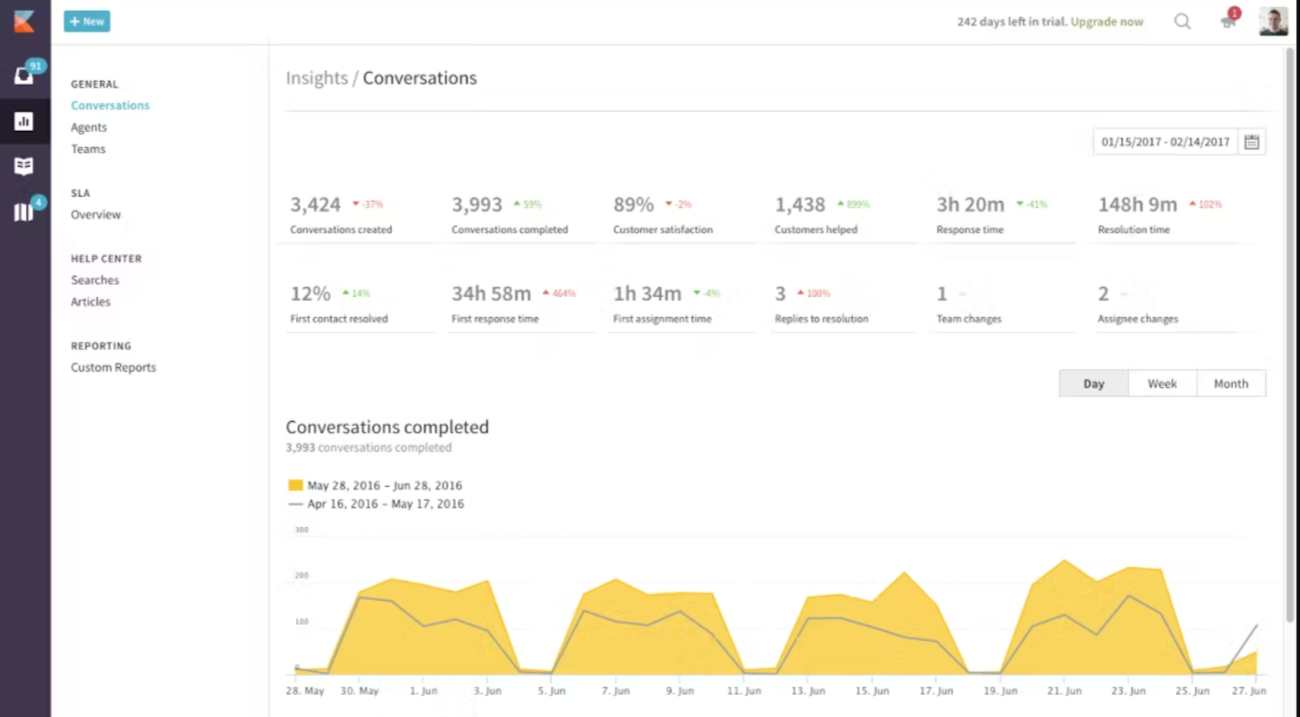Open notifications icon with red badge
1300x717 pixels.
click(1229, 21)
